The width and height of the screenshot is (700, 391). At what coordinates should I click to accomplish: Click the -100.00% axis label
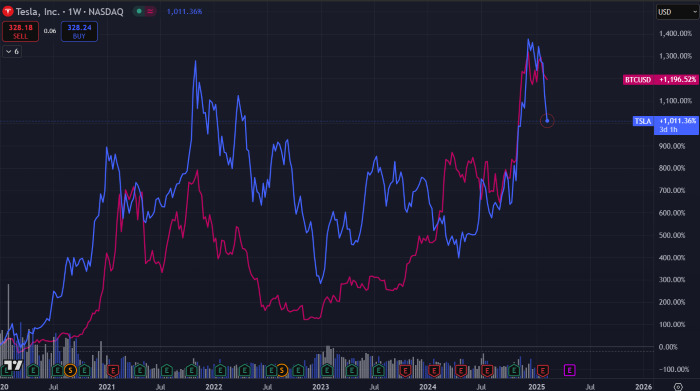click(x=674, y=369)
